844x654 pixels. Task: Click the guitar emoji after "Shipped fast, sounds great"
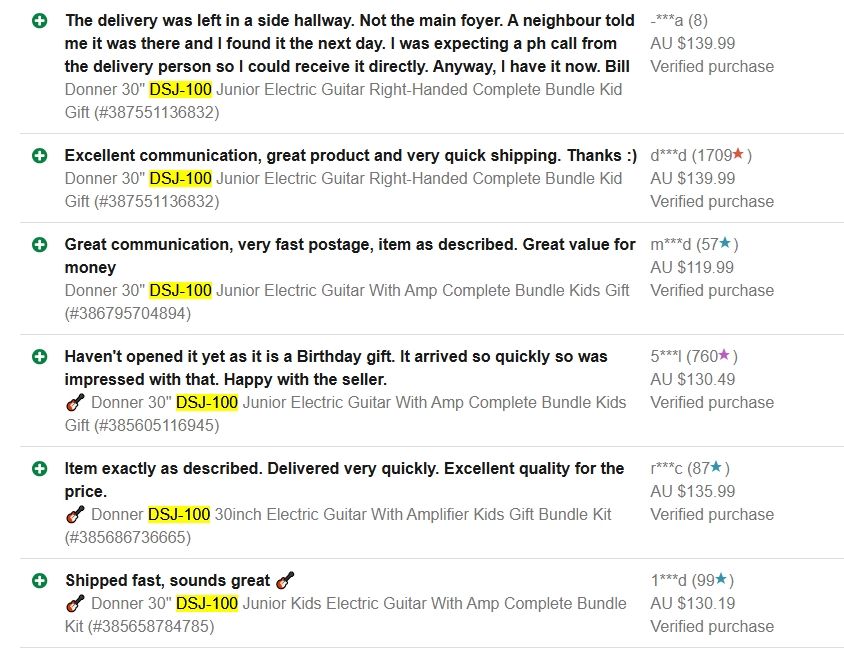[285, 580]
